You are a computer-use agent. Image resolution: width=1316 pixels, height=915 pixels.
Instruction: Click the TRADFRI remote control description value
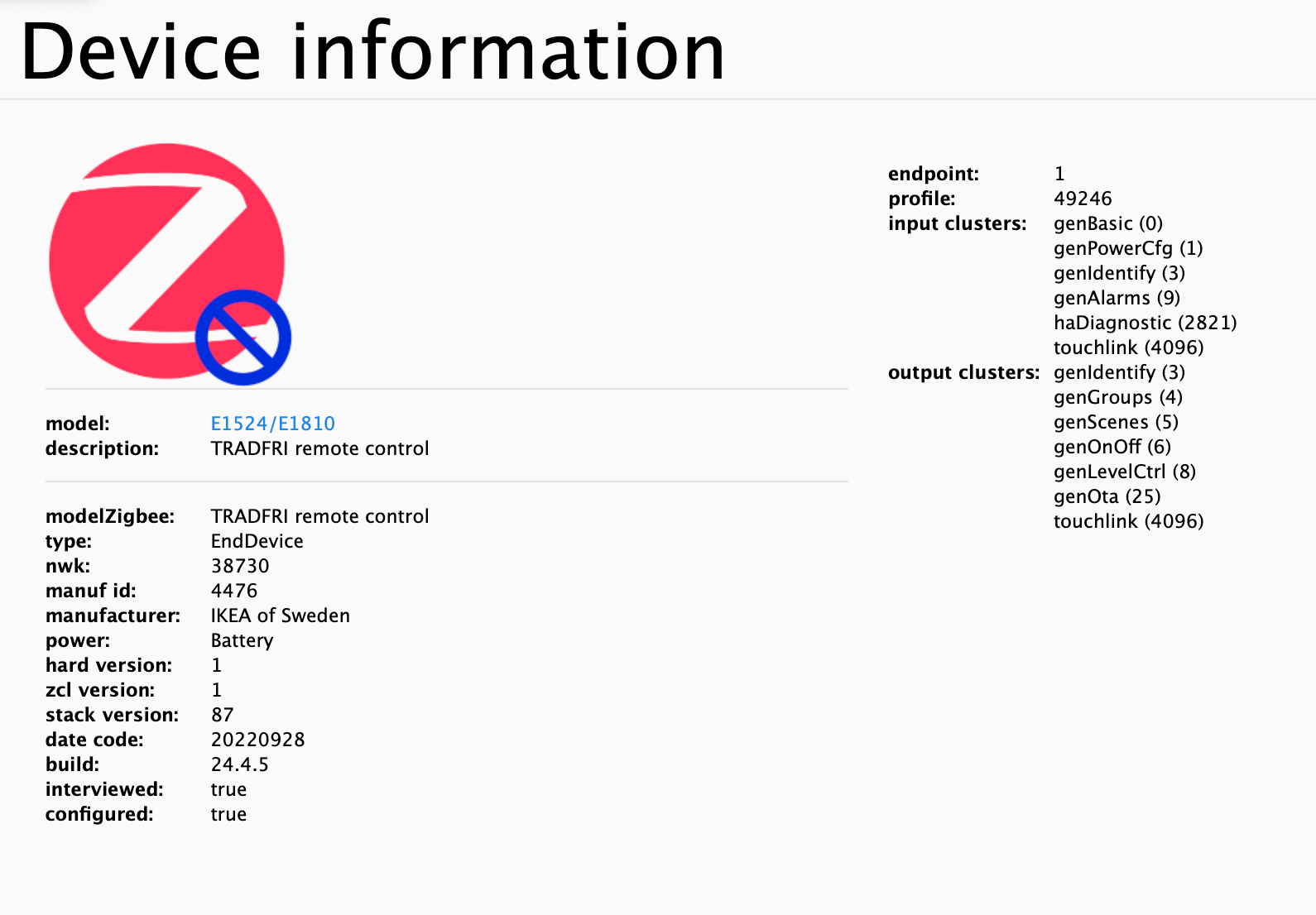click(x=319, y=448)
